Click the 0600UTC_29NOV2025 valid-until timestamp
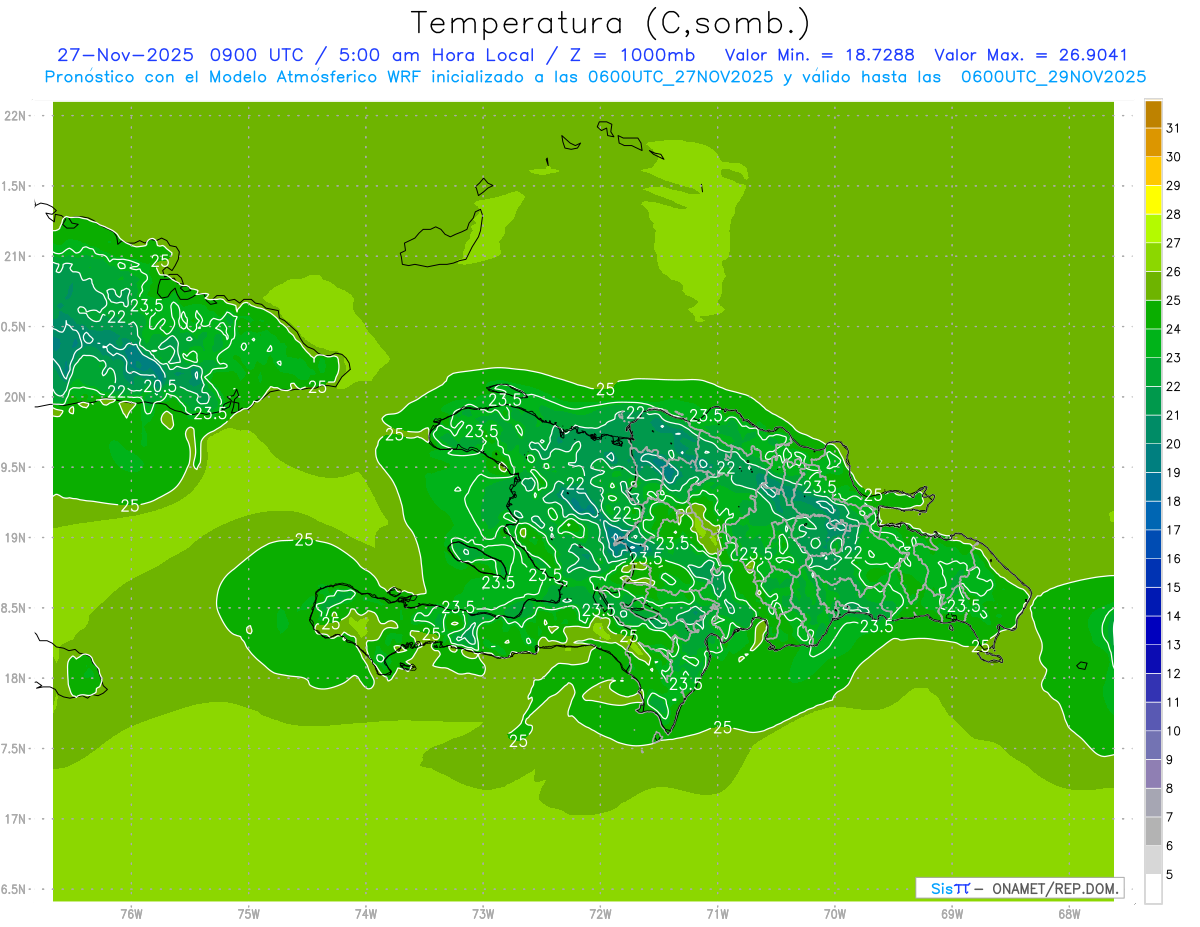This screenshot has height=927, width=1200. (x=1053, y=76)
